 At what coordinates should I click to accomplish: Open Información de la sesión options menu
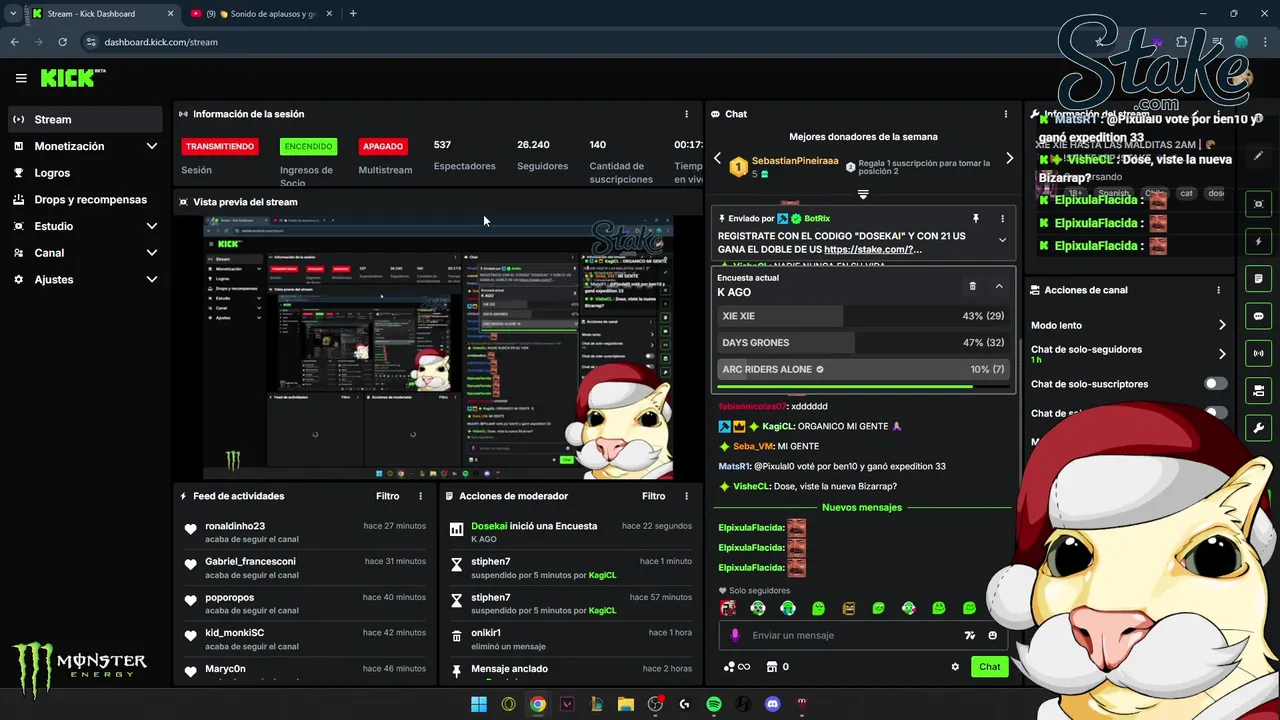click(x=686, y=114)
